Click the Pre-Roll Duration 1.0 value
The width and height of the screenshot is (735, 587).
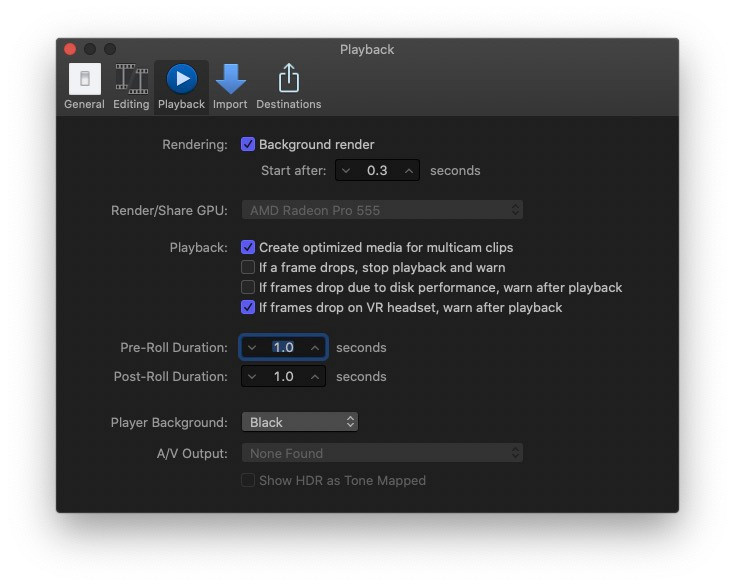(x=284, y=347)
